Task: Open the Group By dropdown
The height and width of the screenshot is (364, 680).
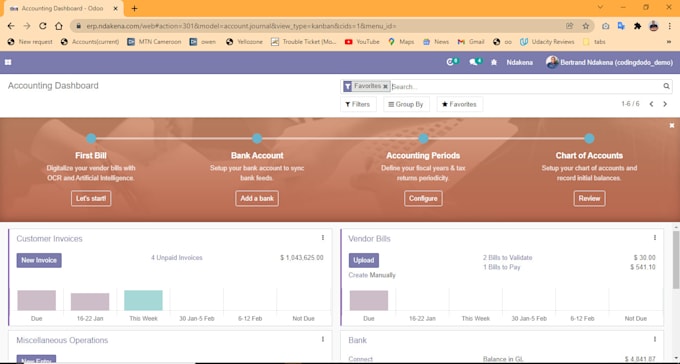Action: (x=406, y=104)
